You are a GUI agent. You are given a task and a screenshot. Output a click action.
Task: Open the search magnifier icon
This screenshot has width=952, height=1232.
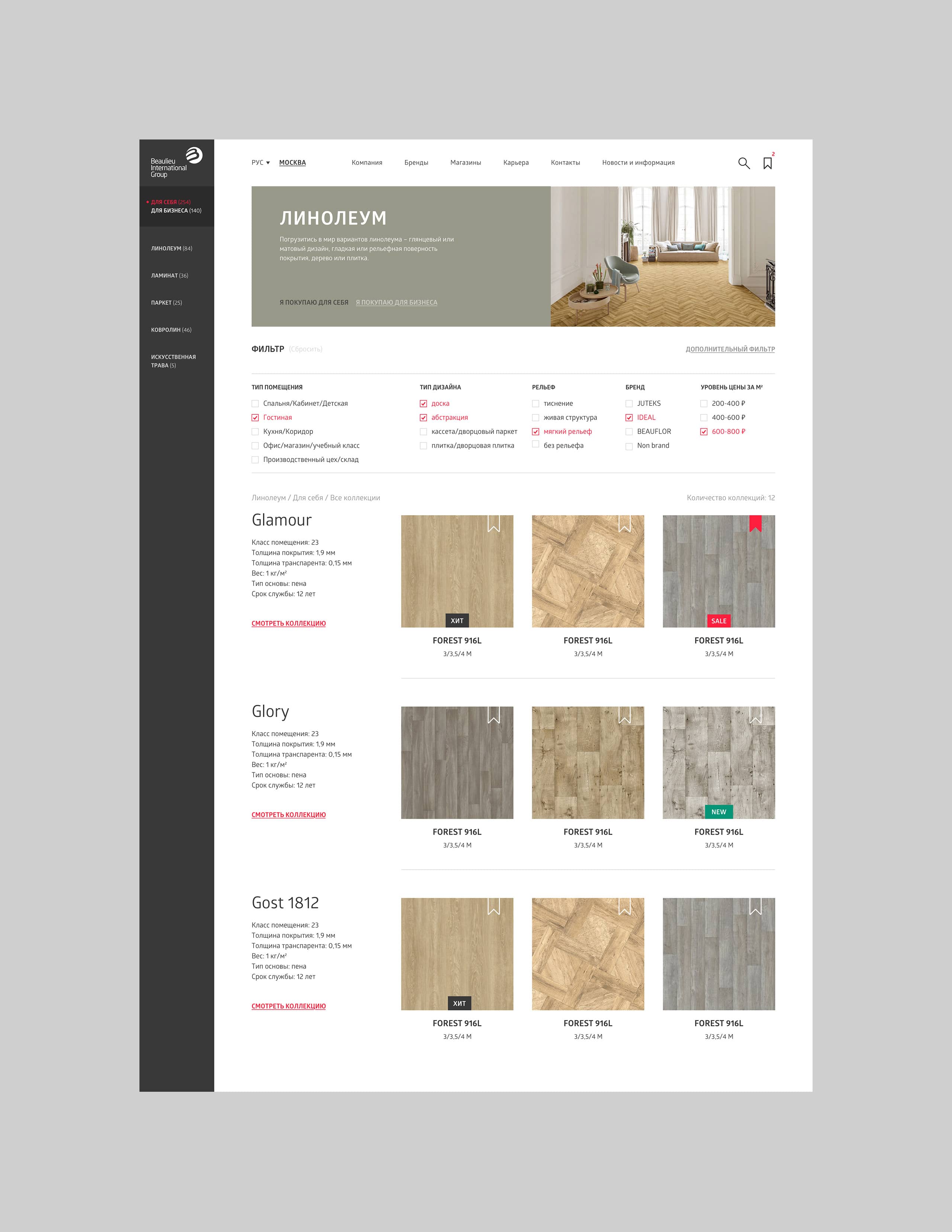point(744,163)
